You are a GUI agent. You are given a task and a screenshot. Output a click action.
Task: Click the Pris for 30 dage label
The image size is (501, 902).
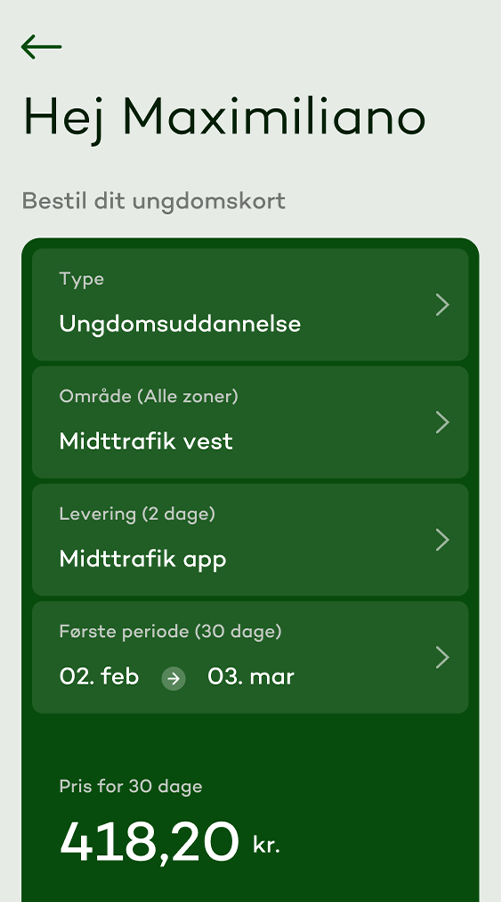pos(131,786)
